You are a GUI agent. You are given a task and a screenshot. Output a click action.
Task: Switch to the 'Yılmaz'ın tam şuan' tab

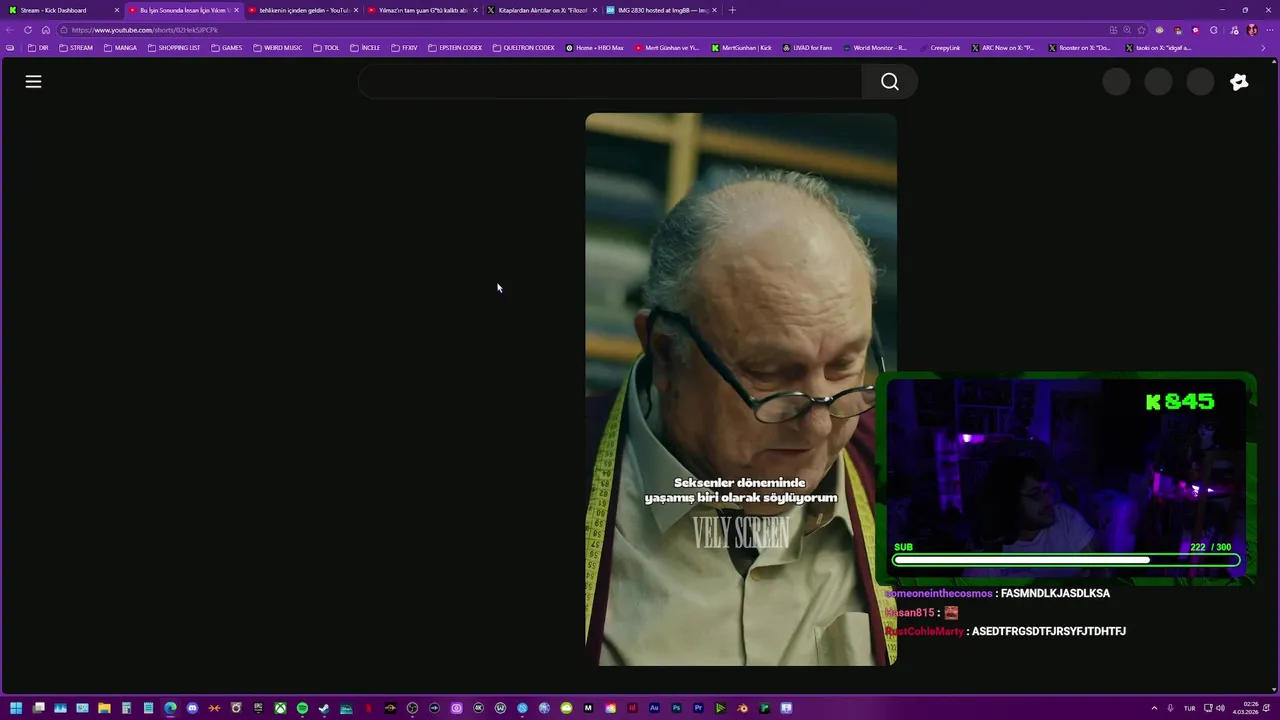coord(422,10)
